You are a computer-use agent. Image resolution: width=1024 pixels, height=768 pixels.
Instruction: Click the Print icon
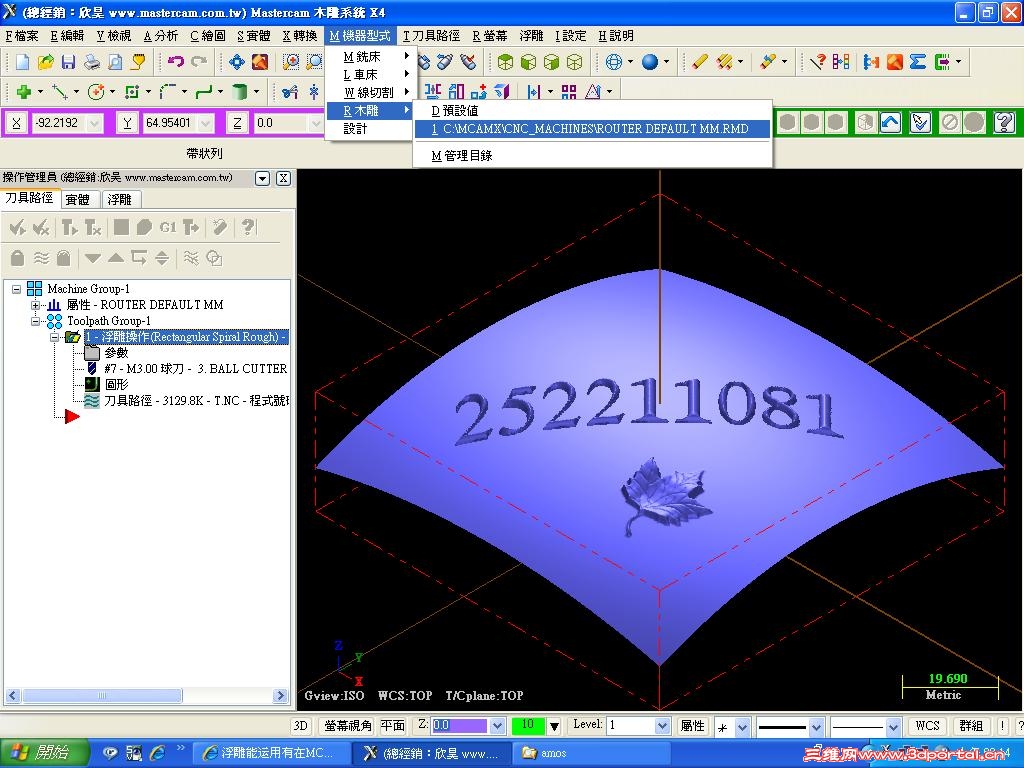tap(92, 62)
